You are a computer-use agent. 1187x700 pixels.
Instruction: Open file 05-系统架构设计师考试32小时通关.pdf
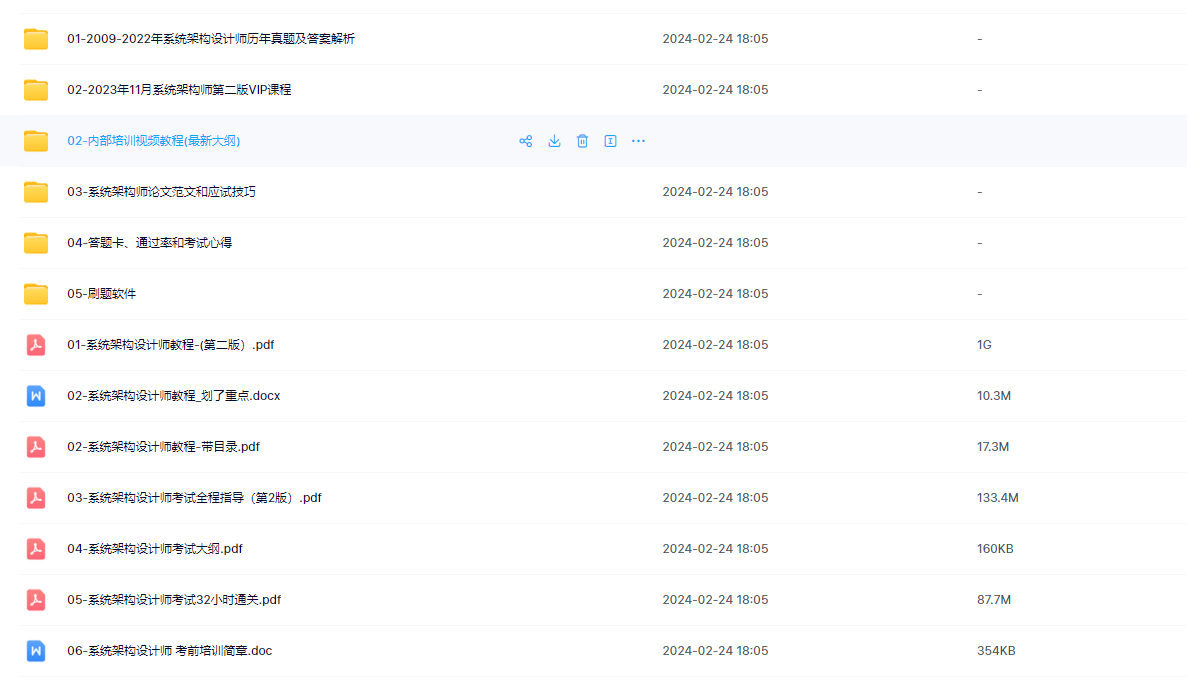pos(174,600)
